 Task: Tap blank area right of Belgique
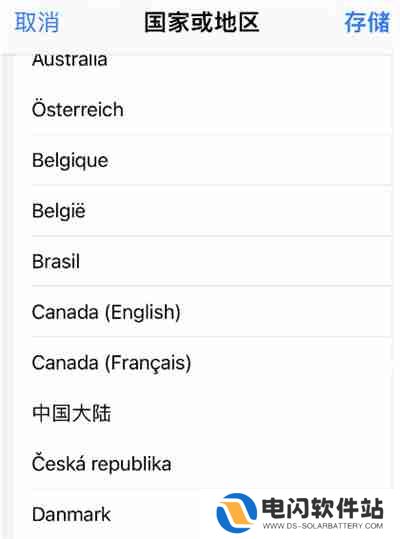[x=250, y=161]
